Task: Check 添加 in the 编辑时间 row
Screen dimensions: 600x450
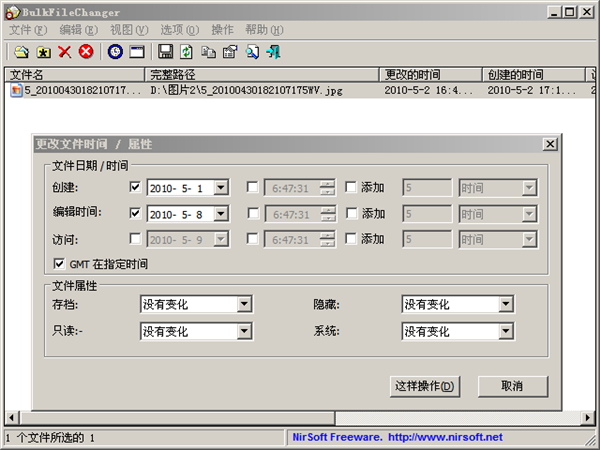Action: coord(351,213)
